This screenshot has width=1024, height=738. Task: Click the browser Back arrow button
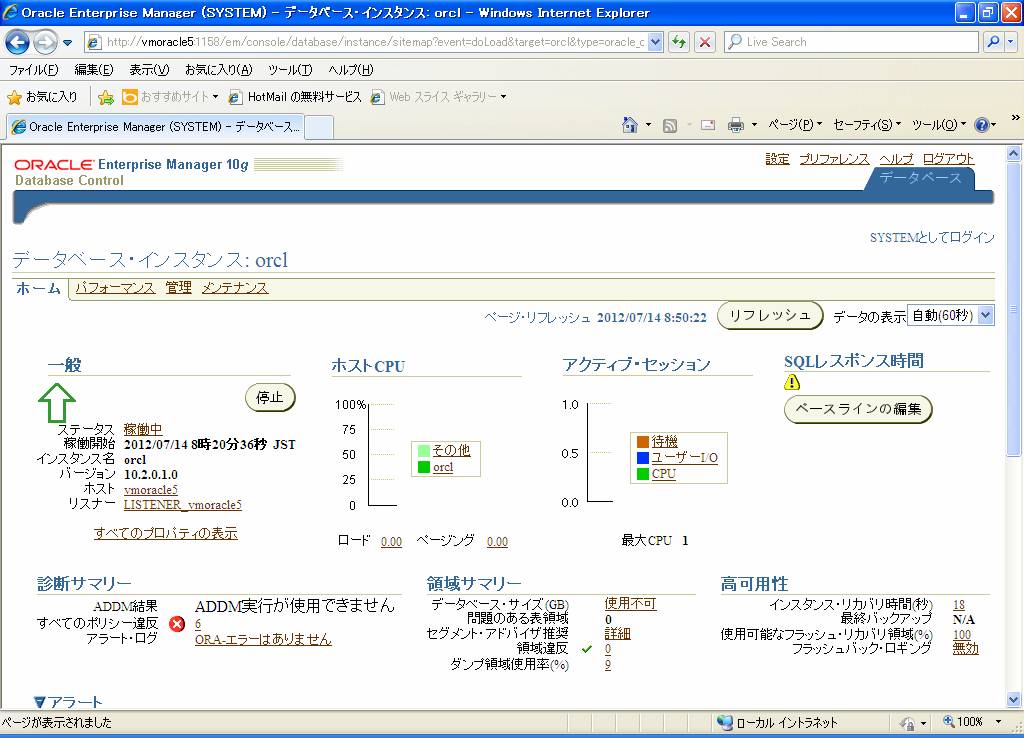pyautogui.click(x=18, y=42)
